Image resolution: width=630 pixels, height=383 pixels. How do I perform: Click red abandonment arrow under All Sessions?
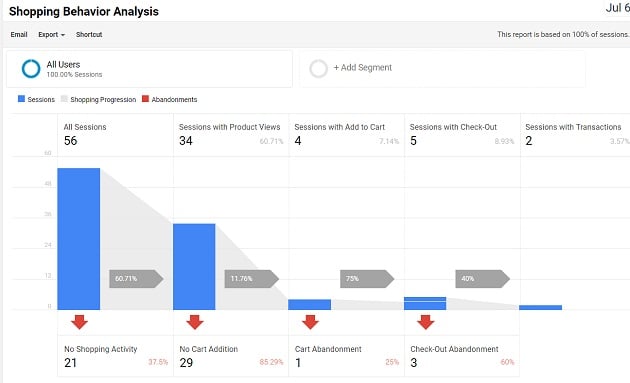(x=80, y=322)
